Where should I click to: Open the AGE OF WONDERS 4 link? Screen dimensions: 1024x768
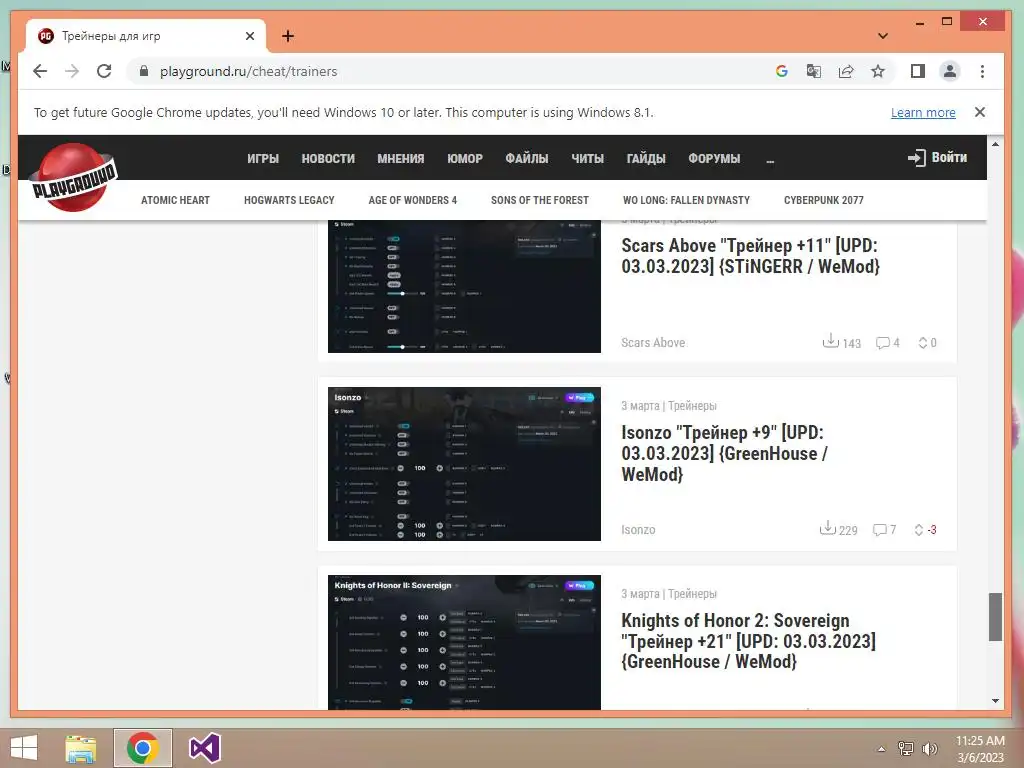tap(412, 200)
